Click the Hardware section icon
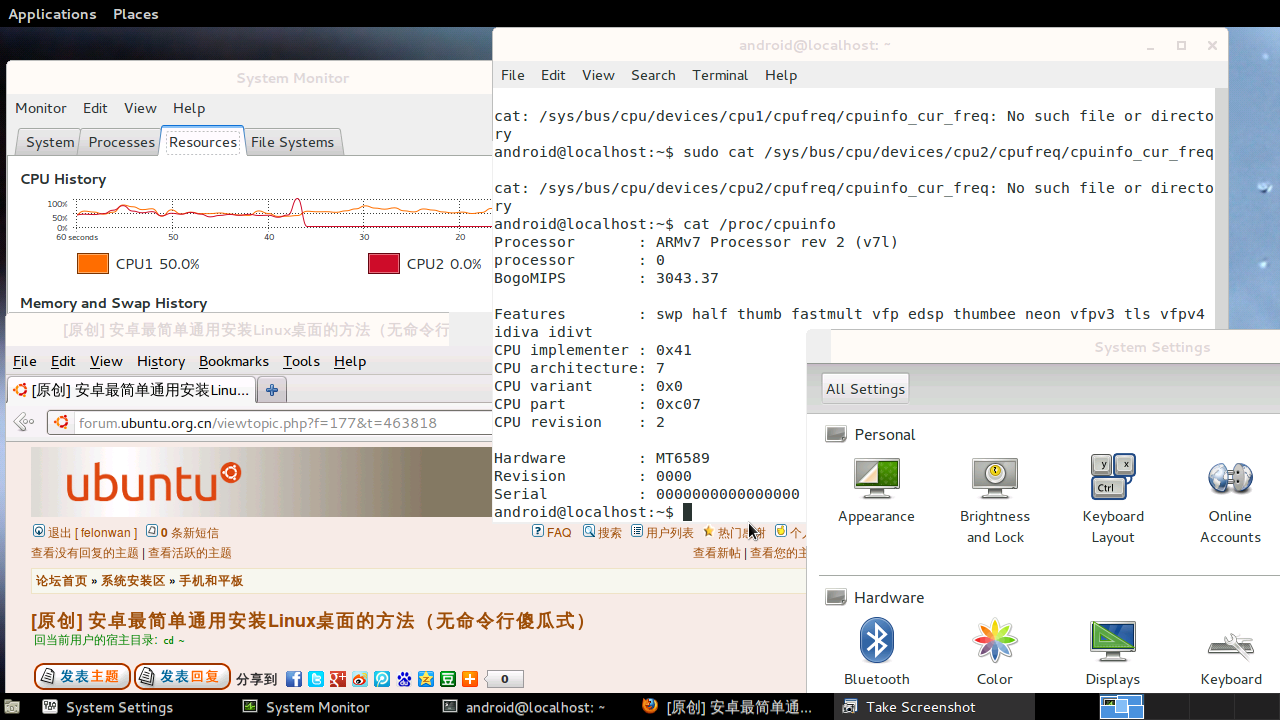Image resolution: width=1280 pixels, height=720 pixels. point(836,597)
